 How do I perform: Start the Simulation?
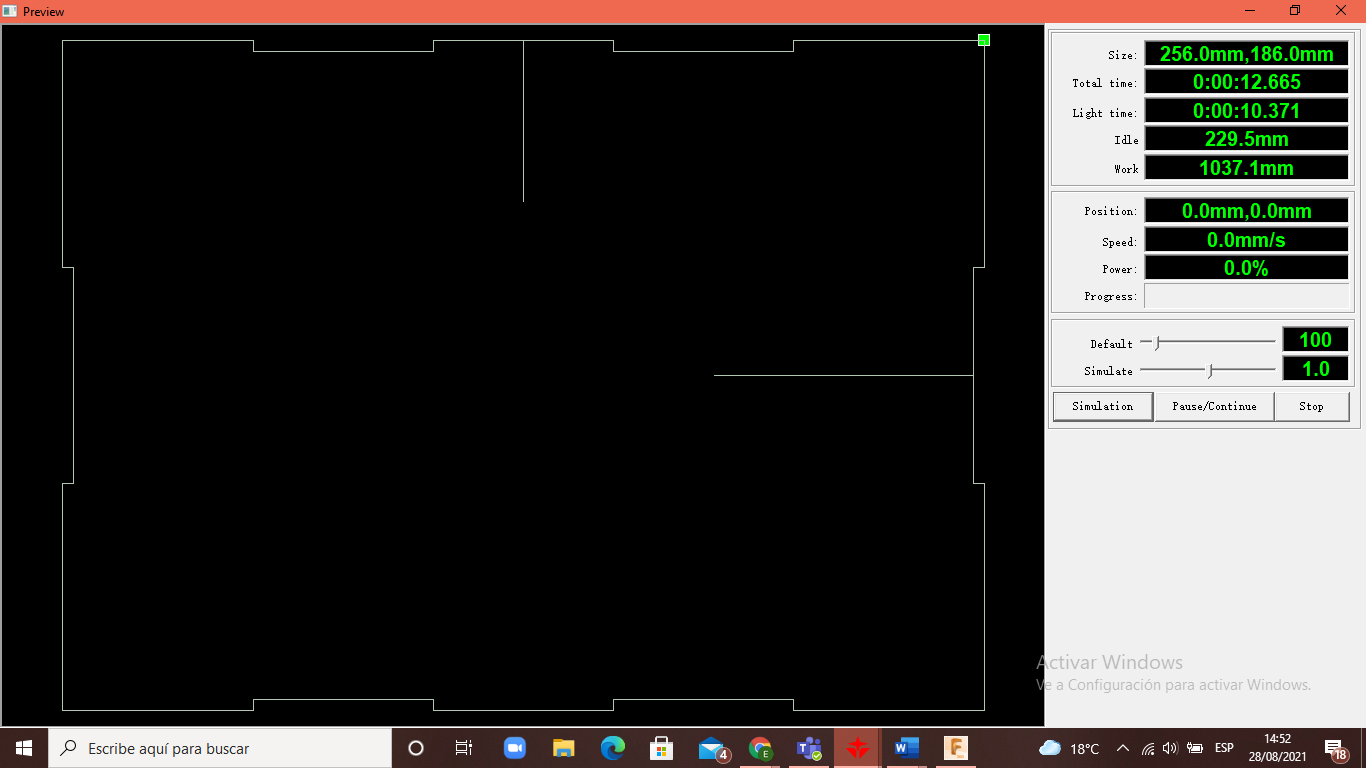tap(1103, 406)
